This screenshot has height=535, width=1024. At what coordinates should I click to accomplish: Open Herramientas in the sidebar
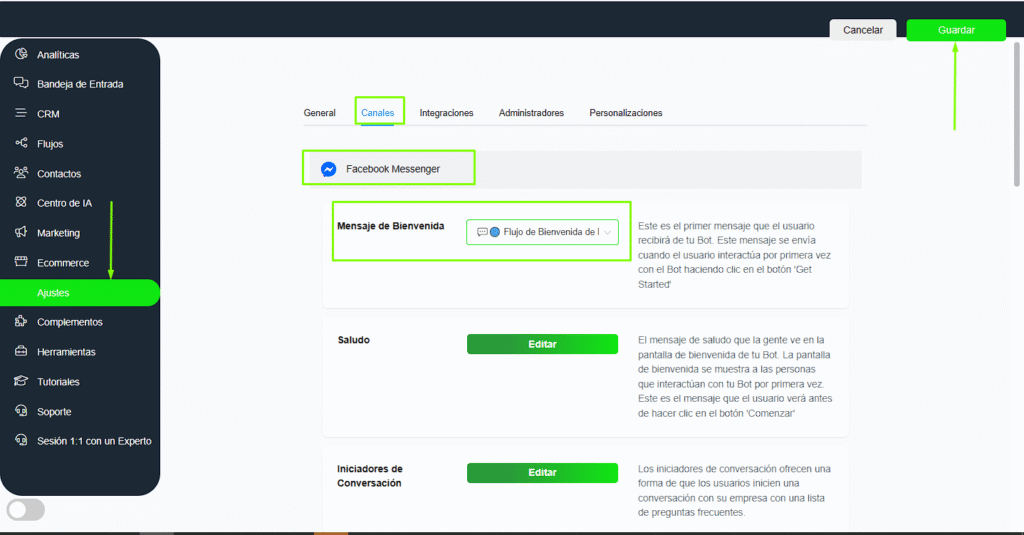click(x=66, y=352)
